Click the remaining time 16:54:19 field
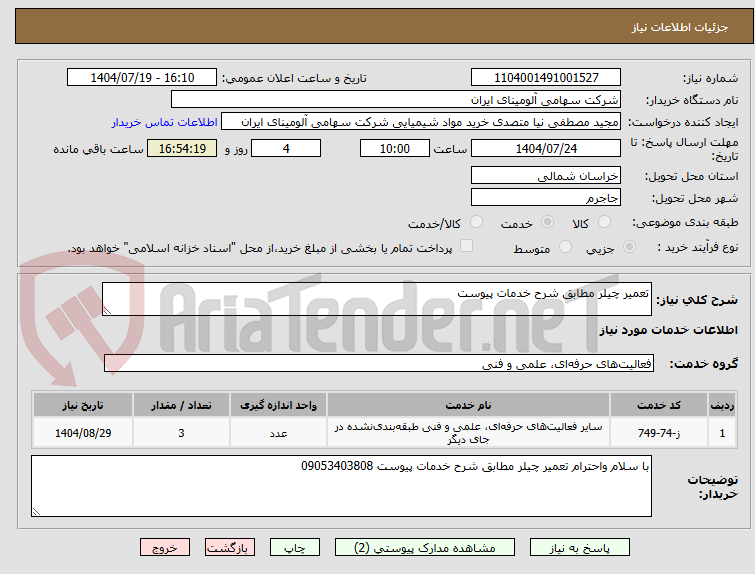755x574 pixels. coord(182,148)
